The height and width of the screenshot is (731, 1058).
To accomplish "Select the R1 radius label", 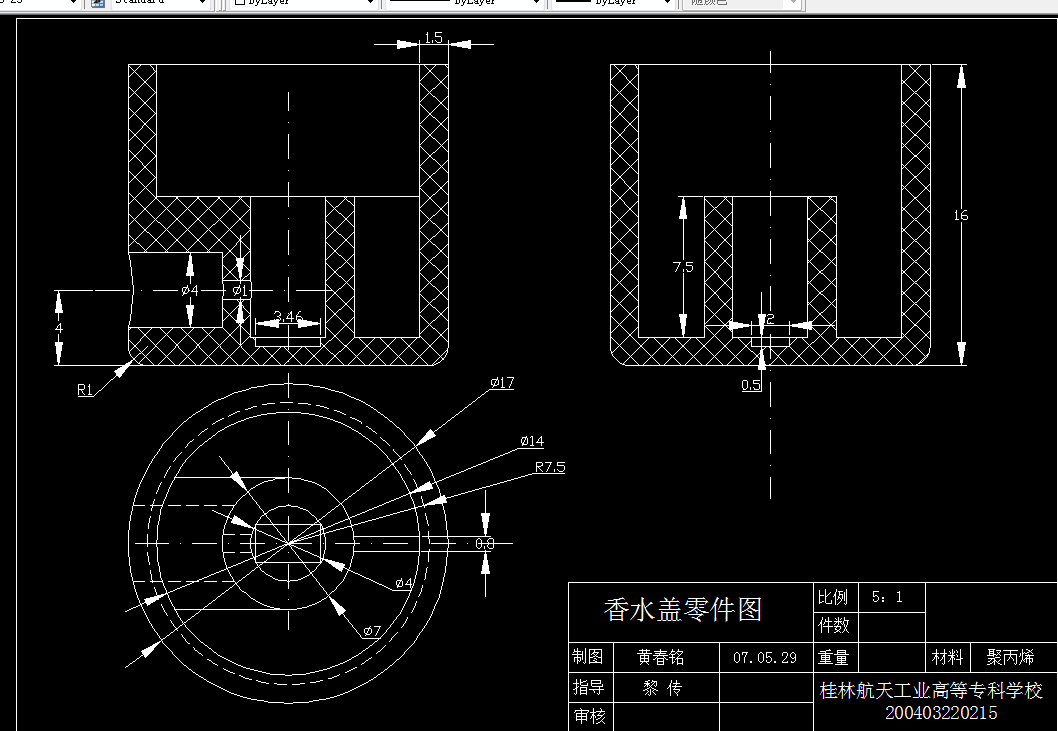I will [x=83, y=390].
